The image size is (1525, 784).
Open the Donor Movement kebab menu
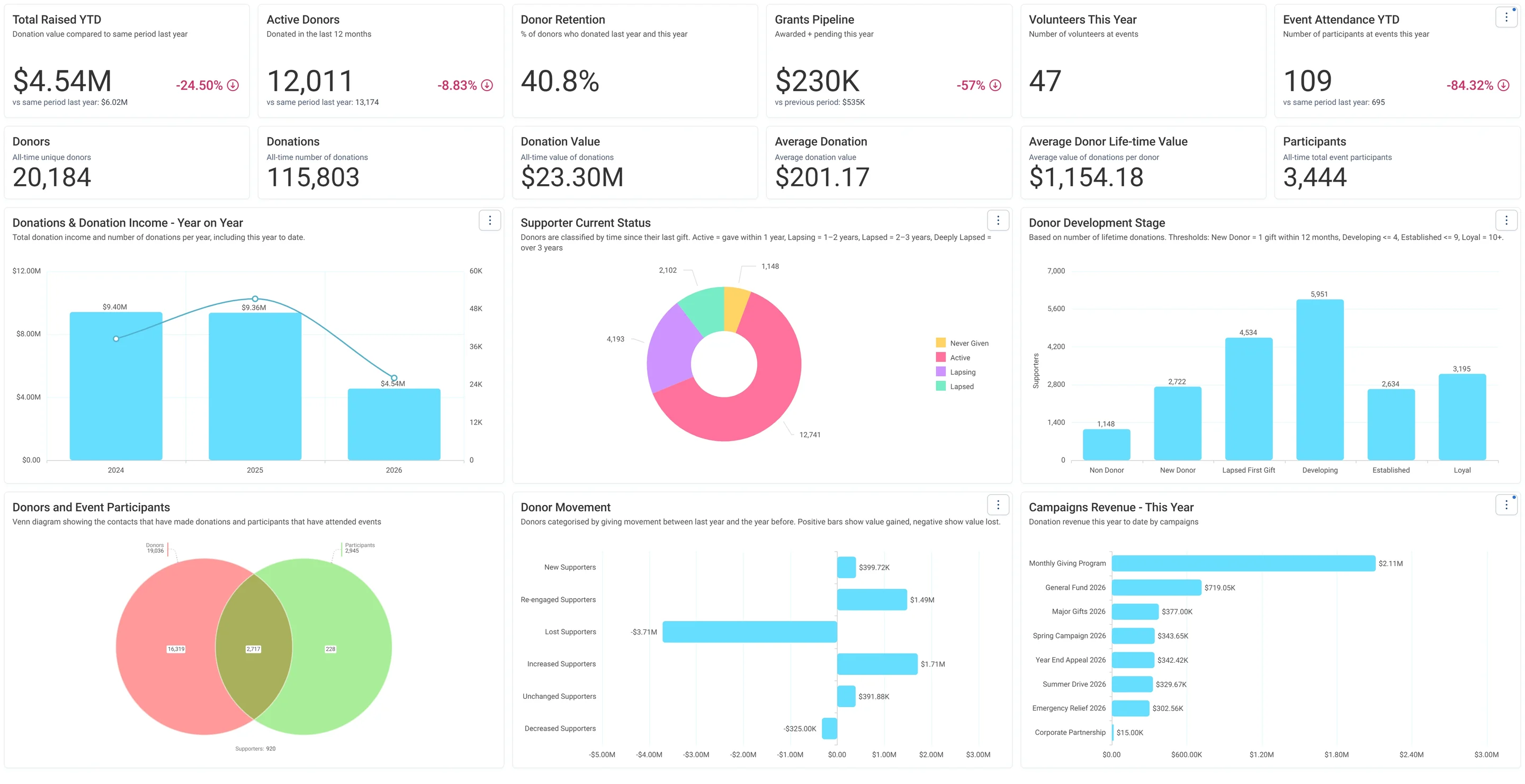[998, 504]
